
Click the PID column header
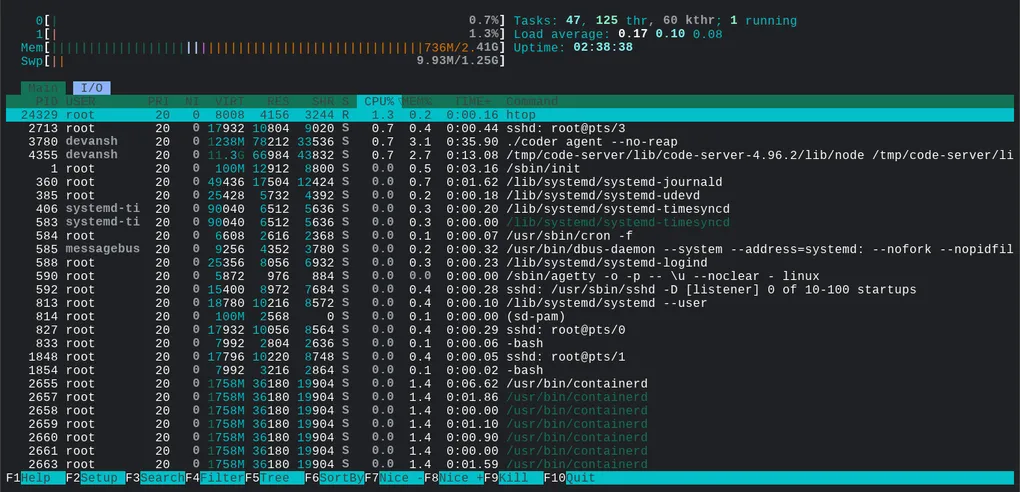point(46,101)
